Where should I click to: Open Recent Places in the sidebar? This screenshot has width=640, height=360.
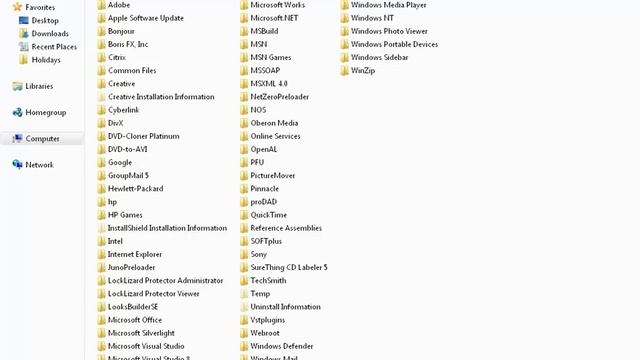tap(54, 47)
